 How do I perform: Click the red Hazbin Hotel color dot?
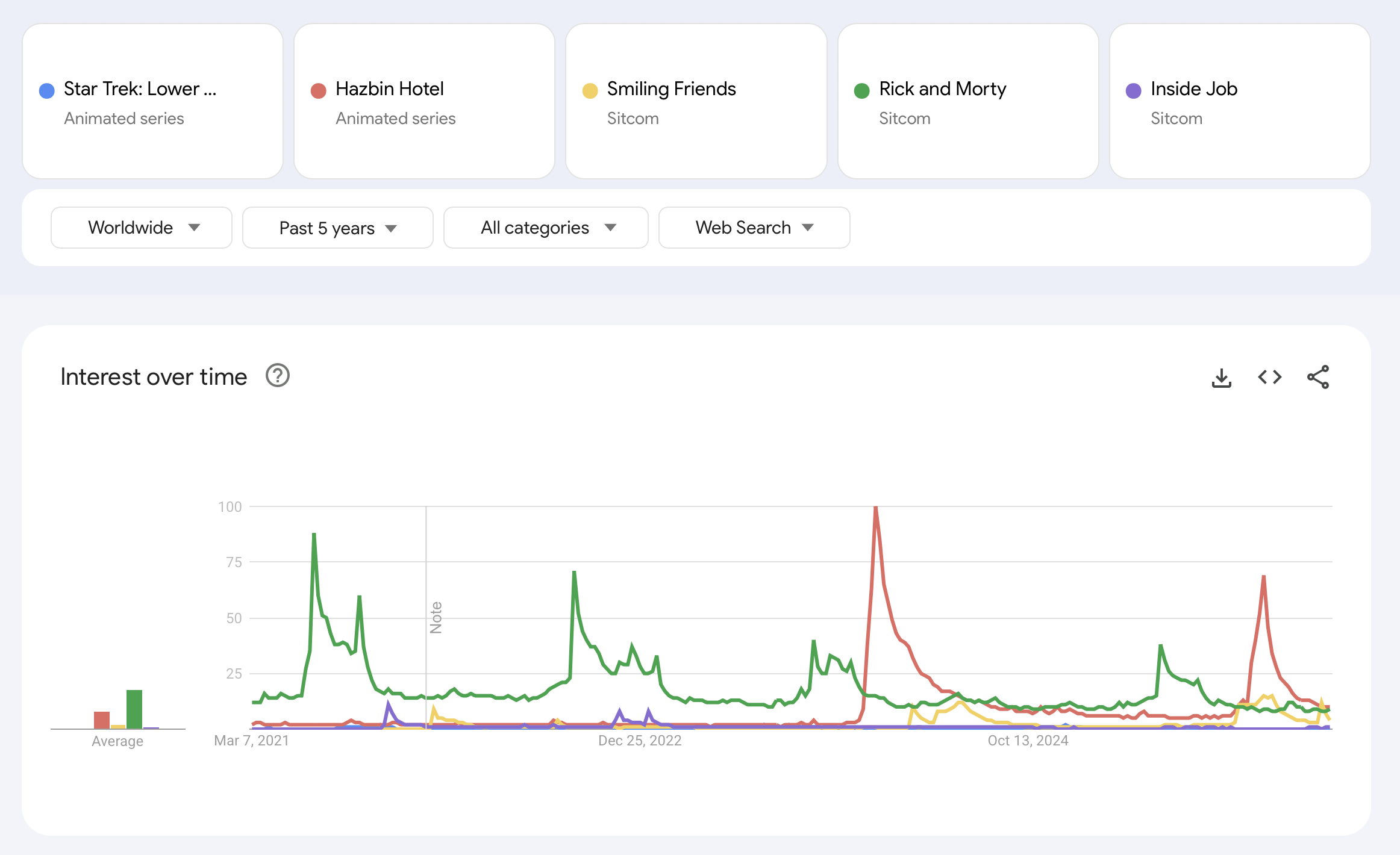[x=319, y=91]
